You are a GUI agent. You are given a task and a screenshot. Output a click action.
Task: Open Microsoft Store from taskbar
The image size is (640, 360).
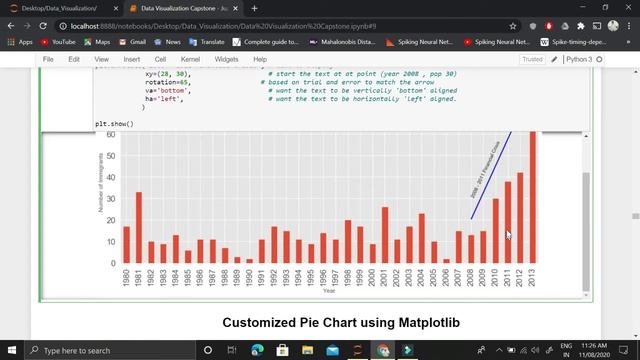click(282, 350)
